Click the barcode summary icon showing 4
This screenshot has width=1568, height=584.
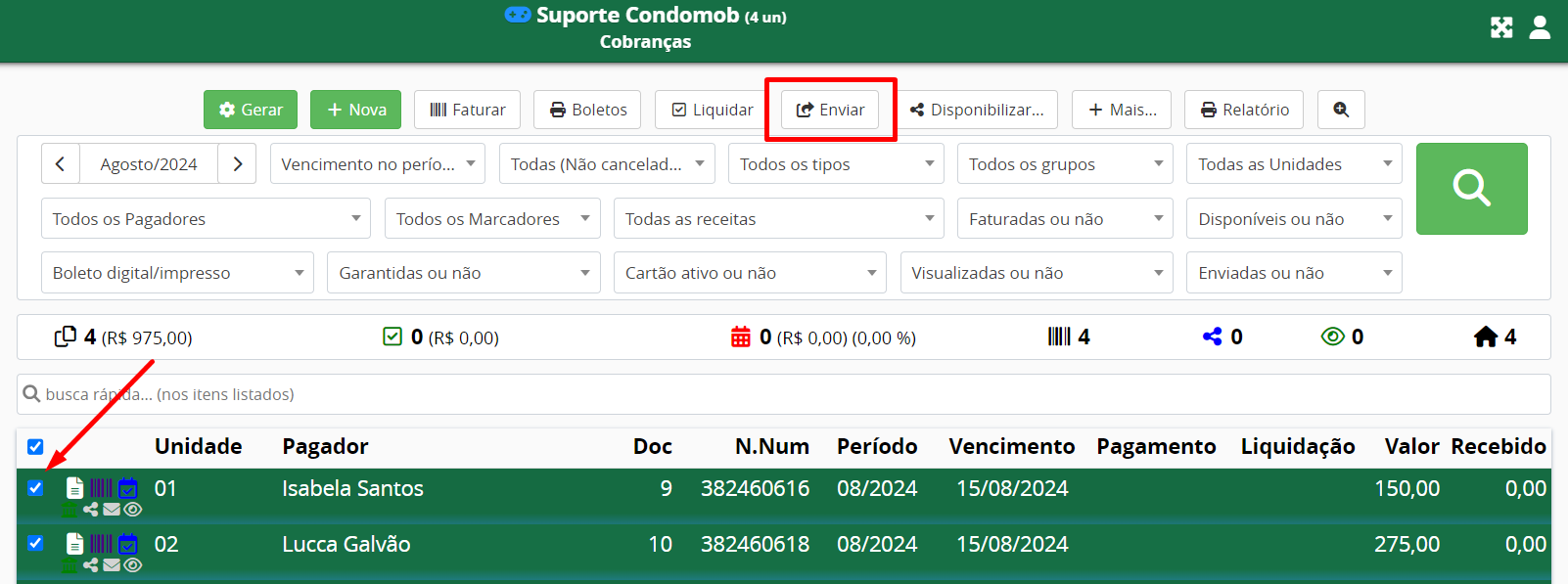point(1059,337)
